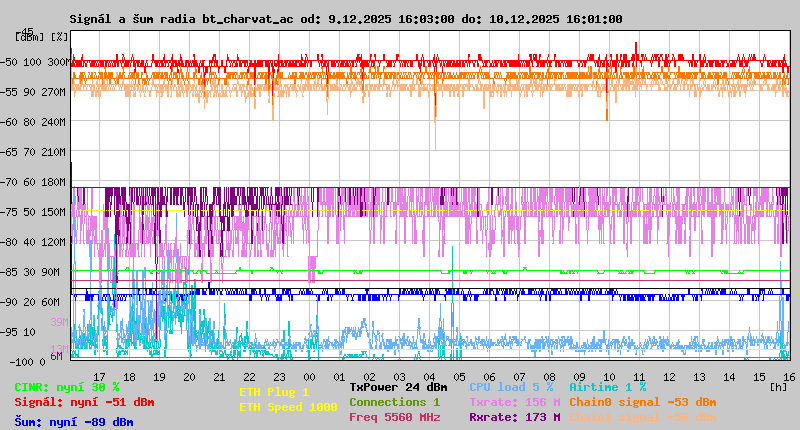This screenshot has width=800, height=430.
Task: Select the ETH Plug legend label
Action: pyautogui.click(x=274, y=392)
